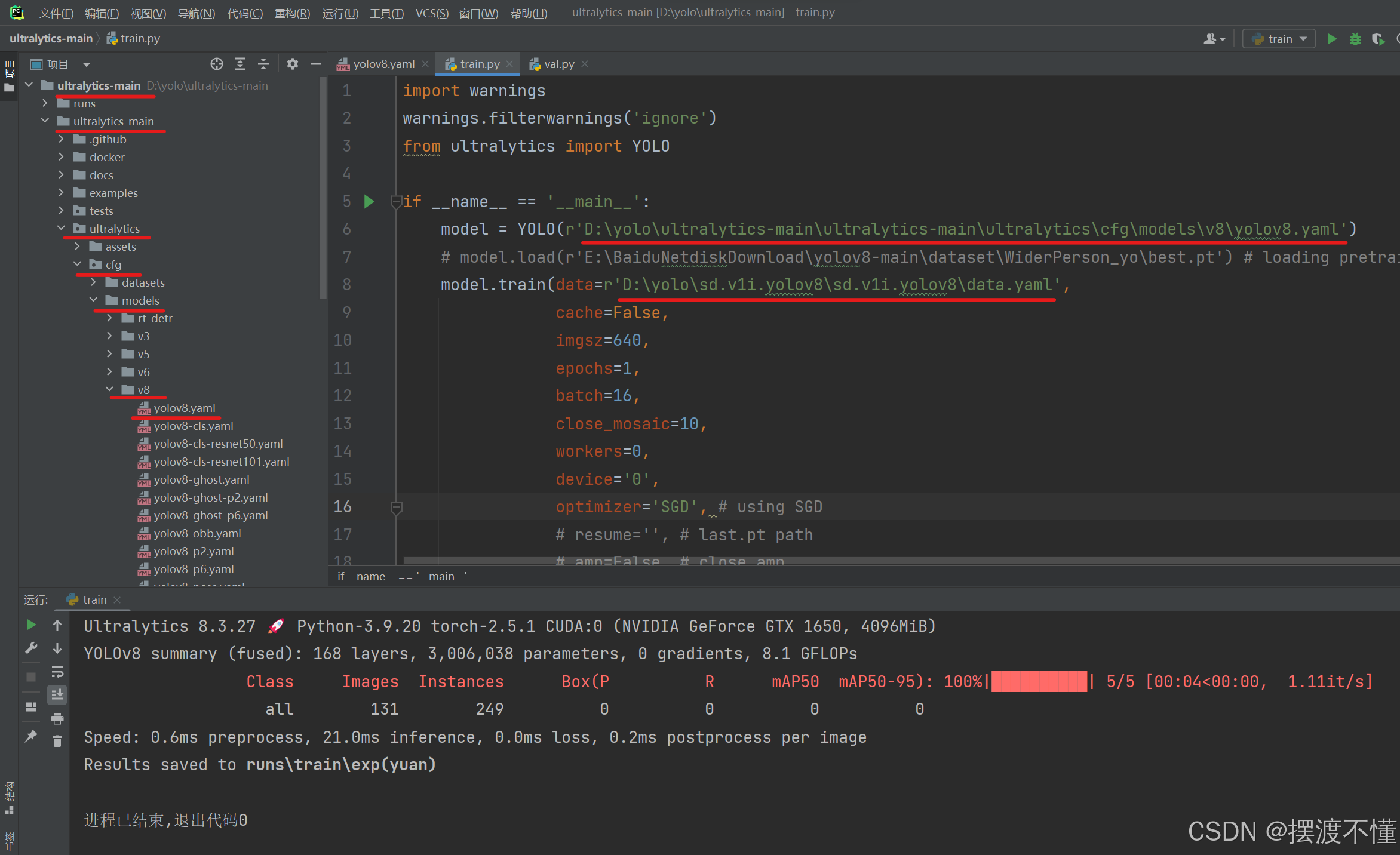Toggle the pin tab icon in run panel
The image size is (1400, 855).
click(x=31, y=736)
